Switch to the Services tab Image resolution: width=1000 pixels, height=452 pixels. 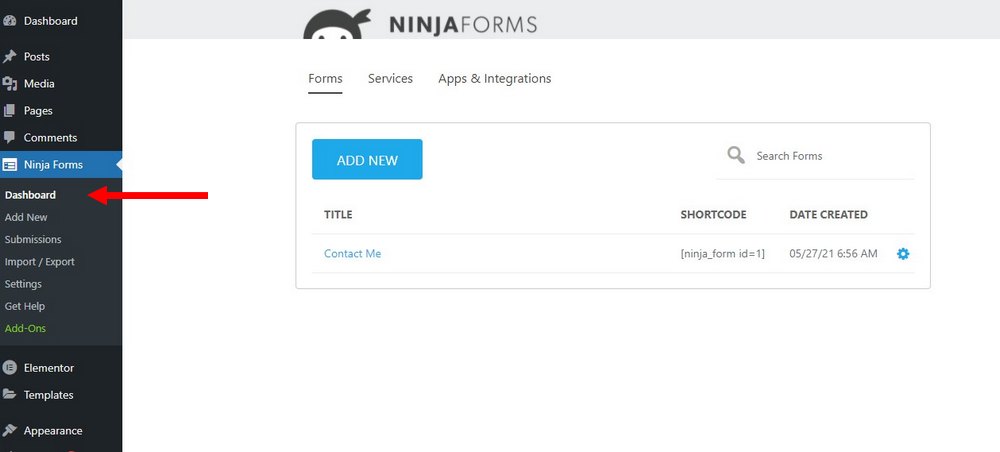[390, 79]
